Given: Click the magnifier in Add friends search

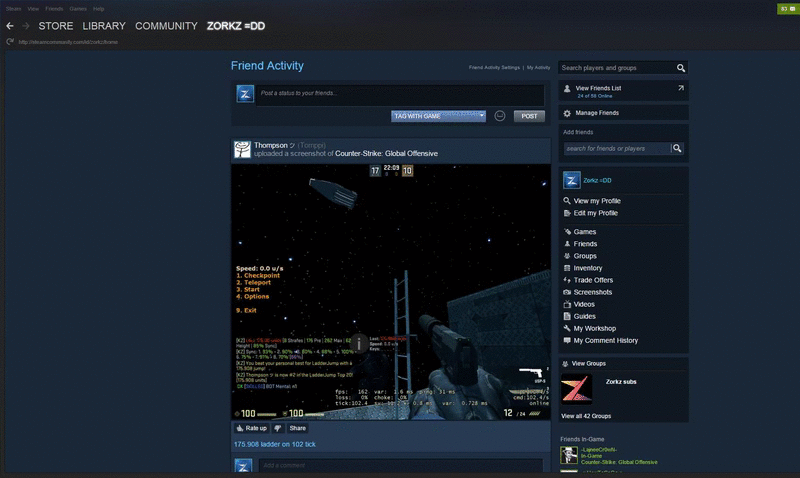Looking at the screenshot, I should [677, 148].
